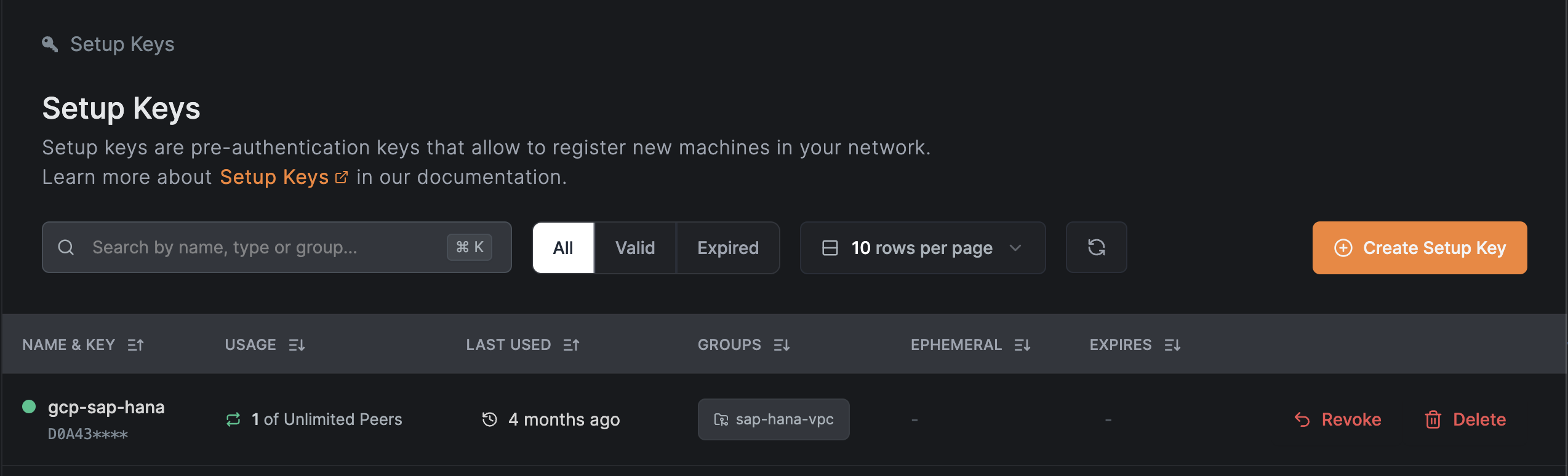Sort by Last Used column icon
The image size is (1568, 476).
pos(571,345)
